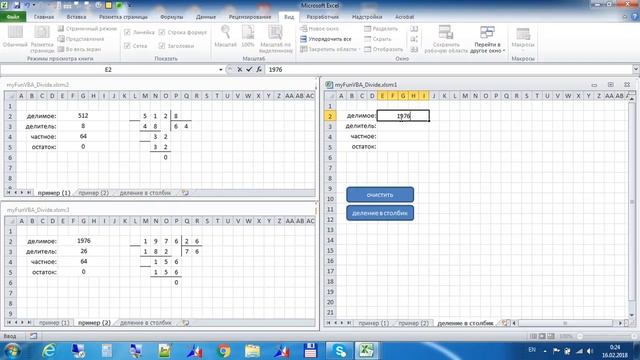Switch to the Рецензирование review ribbon tab
This screenshot has width=640, height=360.
pyautogui.click(x=250, y=17)
